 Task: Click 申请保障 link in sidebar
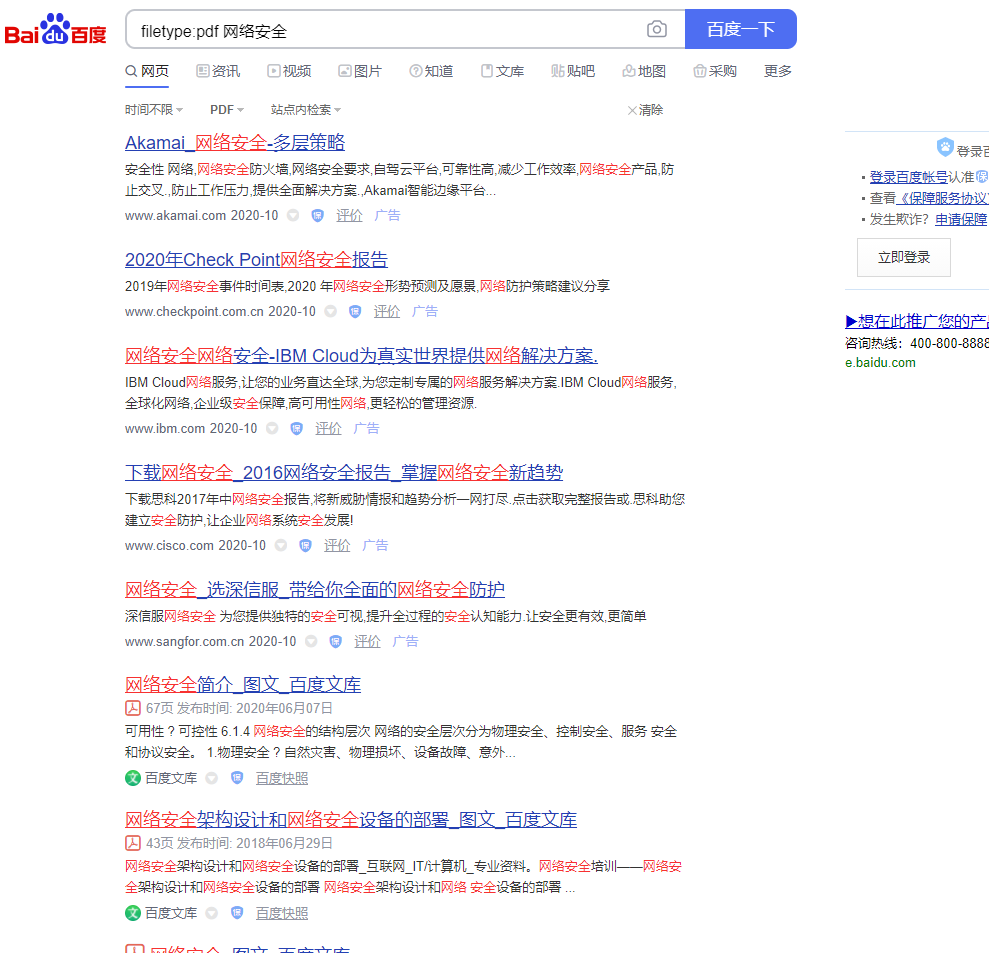click(x=961, y=219)
